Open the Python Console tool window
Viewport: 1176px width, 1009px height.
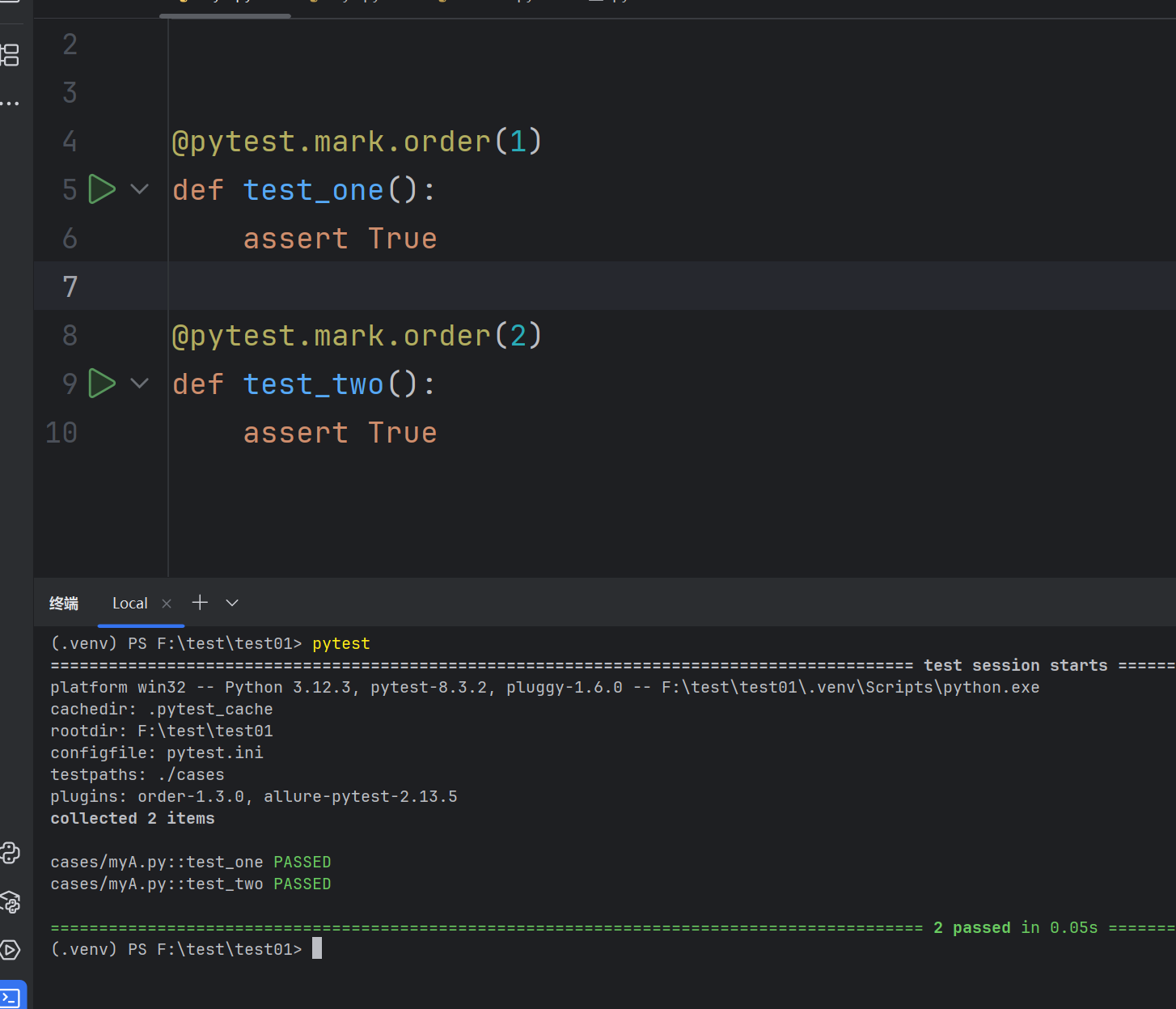10,853
